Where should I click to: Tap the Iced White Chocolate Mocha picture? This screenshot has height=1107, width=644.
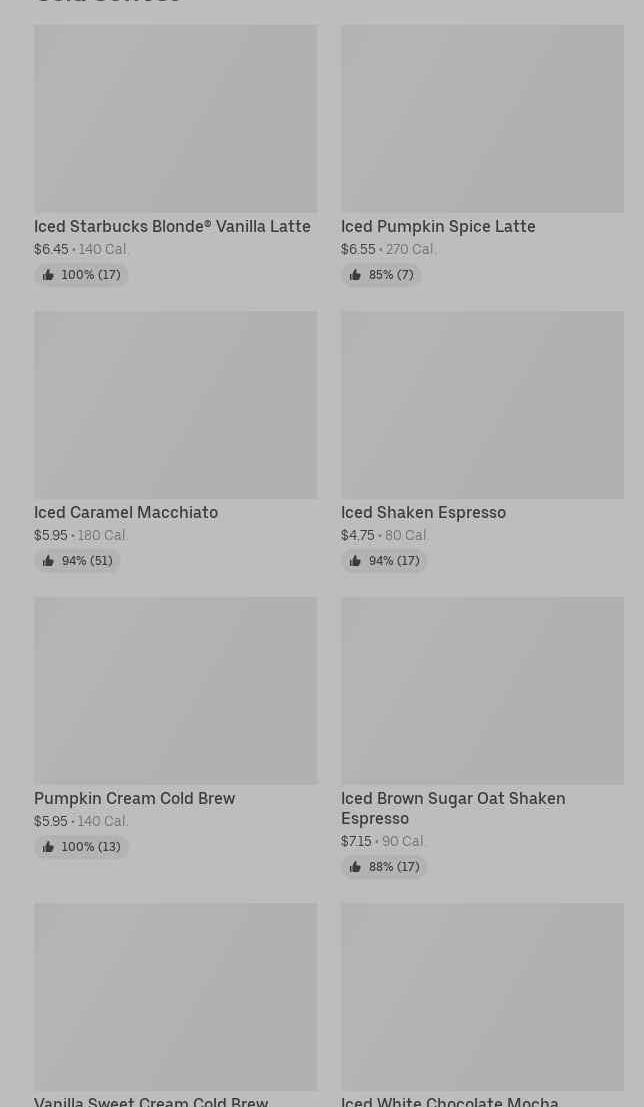[482, 996]
